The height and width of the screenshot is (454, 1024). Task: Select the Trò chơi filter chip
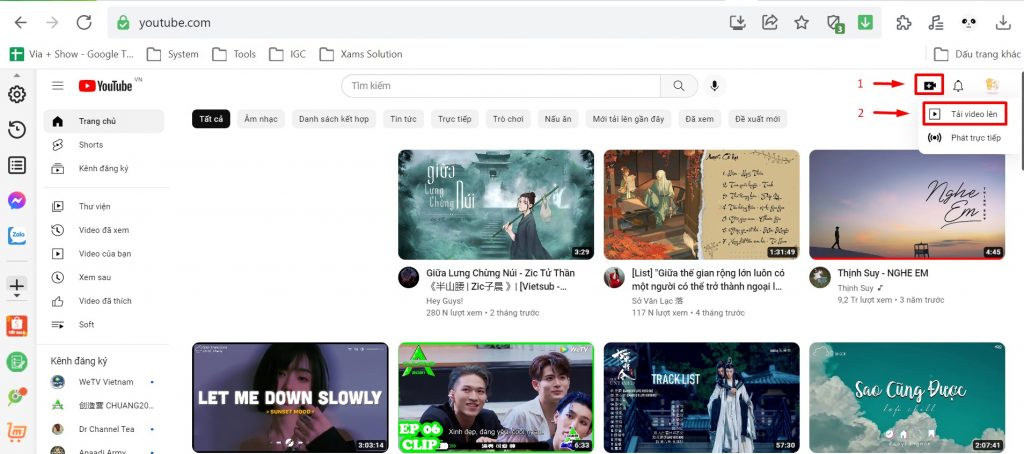click(x=508, y=119)
